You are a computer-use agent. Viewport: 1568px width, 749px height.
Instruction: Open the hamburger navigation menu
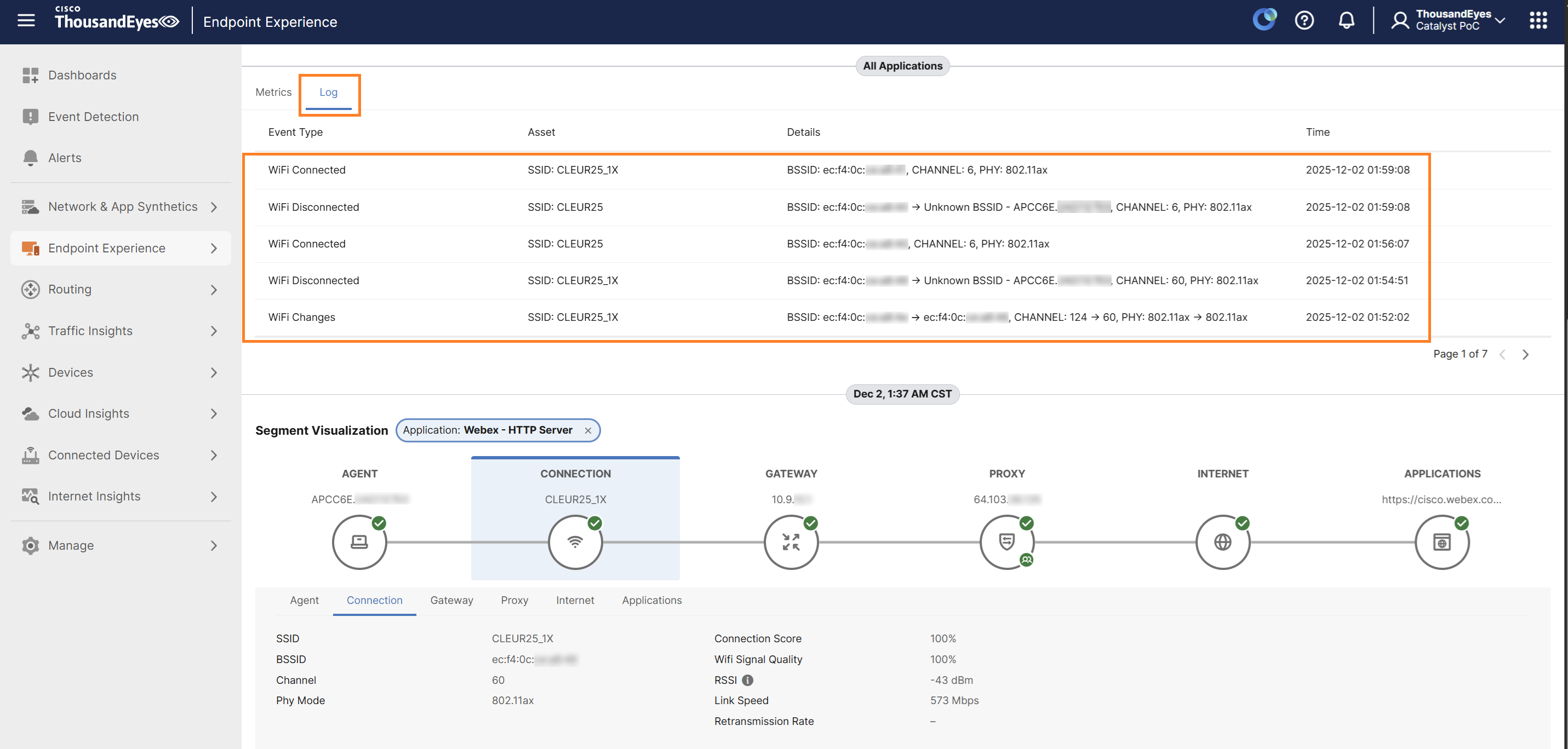click(x=26, y=21)
